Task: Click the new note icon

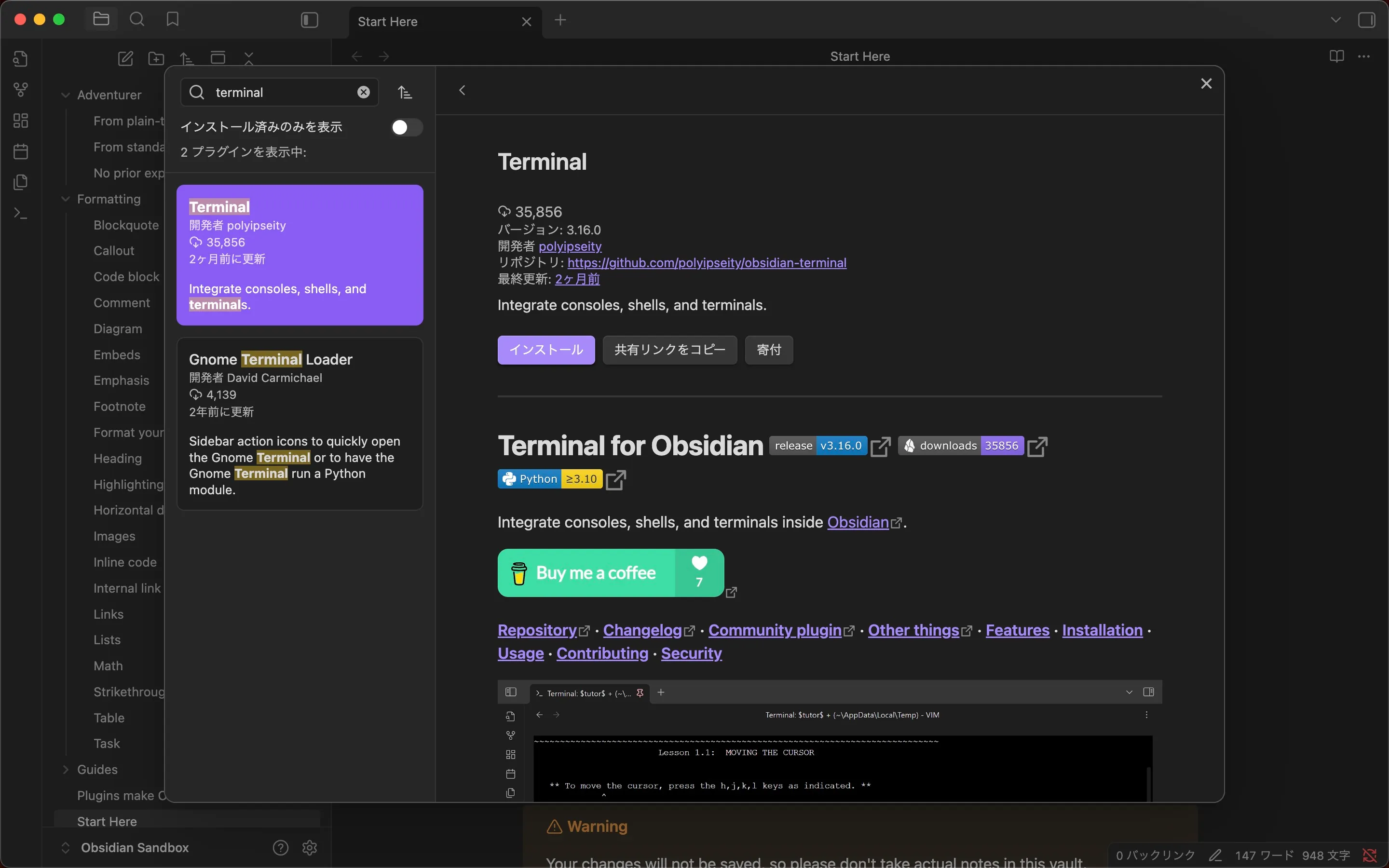Action: pos(126,58)
